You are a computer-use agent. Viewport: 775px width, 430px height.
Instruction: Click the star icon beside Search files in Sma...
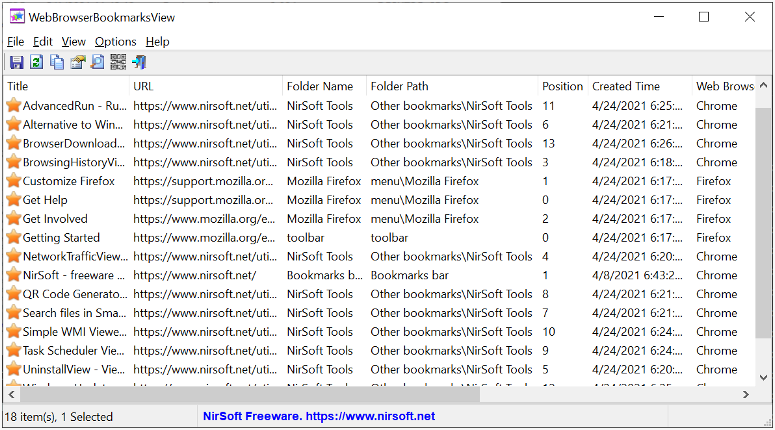coord(13,312)
